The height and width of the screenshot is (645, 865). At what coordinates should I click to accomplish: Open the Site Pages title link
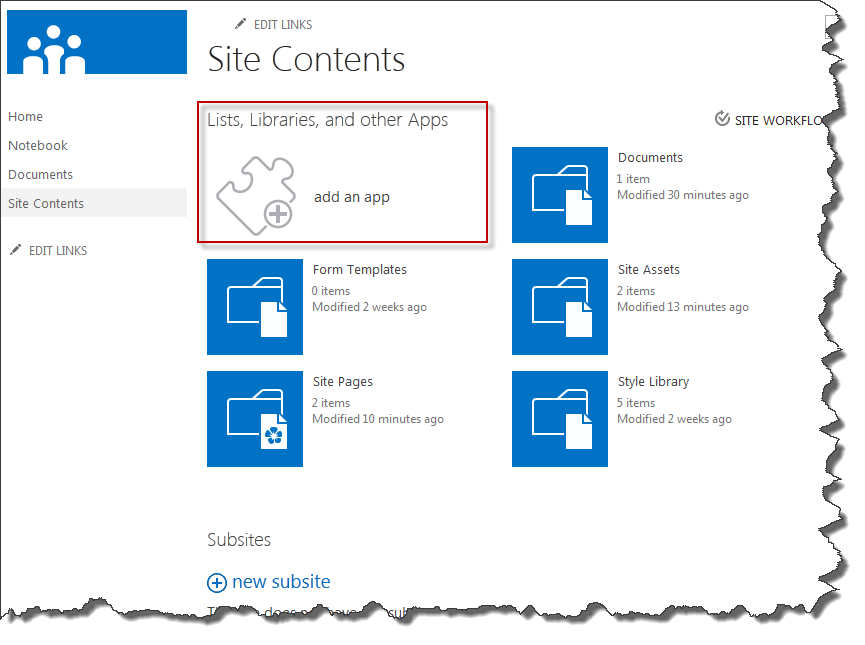(343, 382)
